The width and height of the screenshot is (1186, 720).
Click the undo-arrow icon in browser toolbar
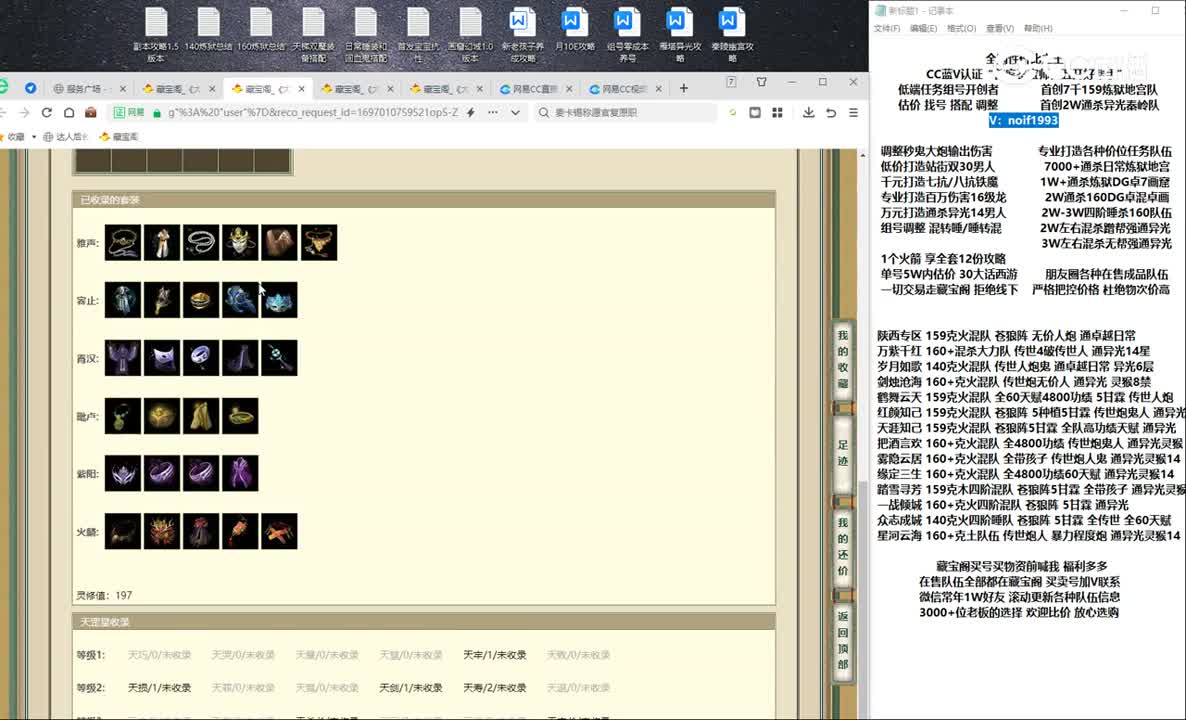coord(831,113)
